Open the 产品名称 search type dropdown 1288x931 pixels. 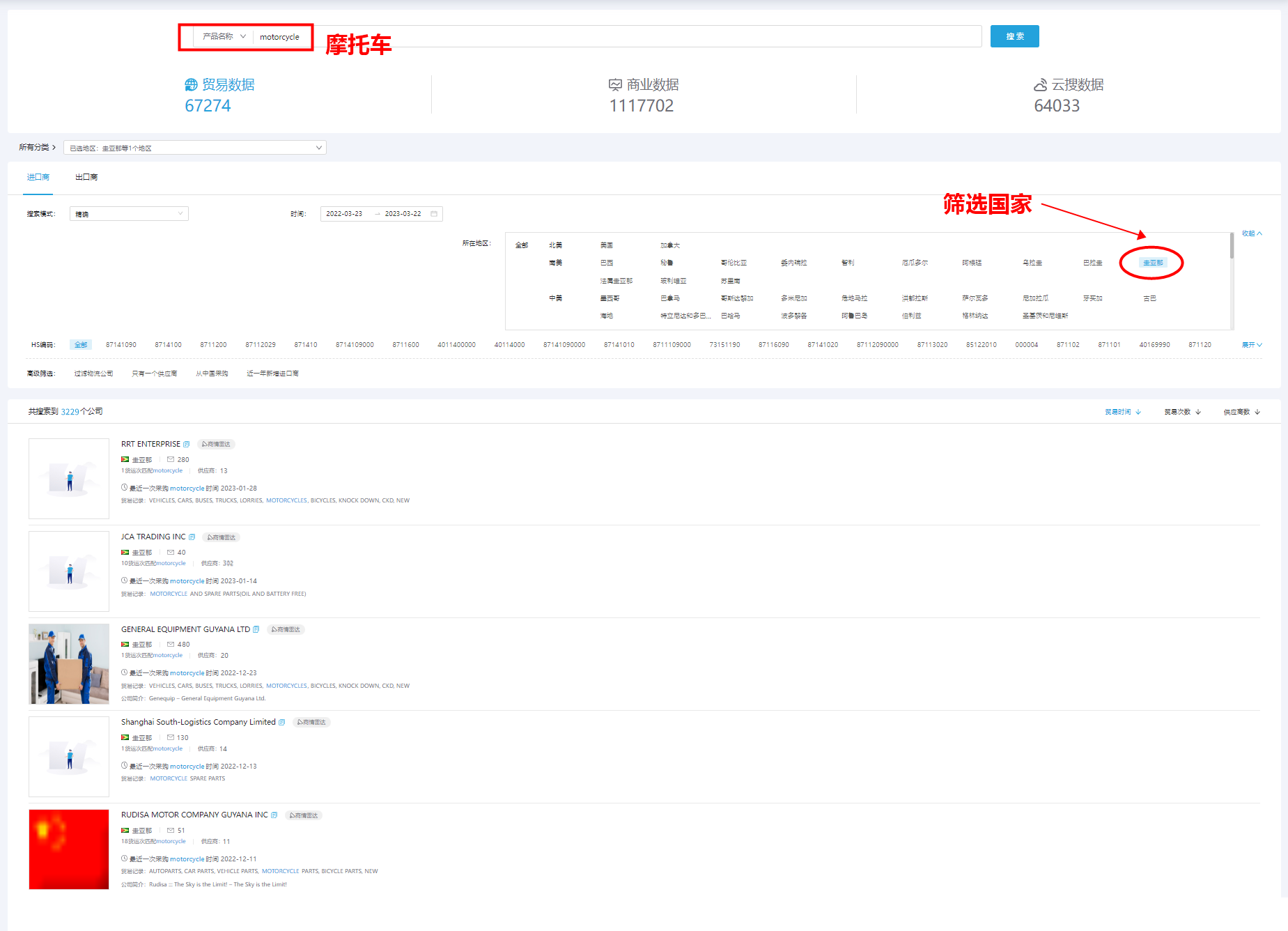tap(224, 37)
